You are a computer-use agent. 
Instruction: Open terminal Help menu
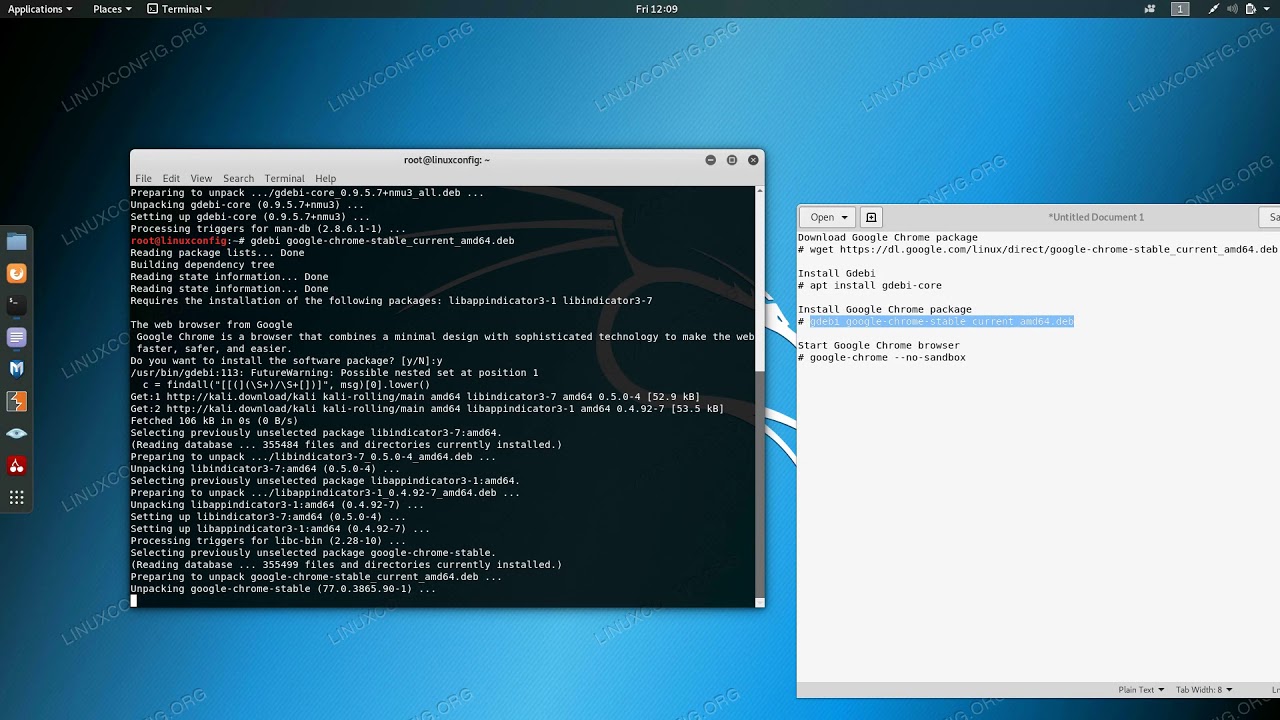[325, 178]
